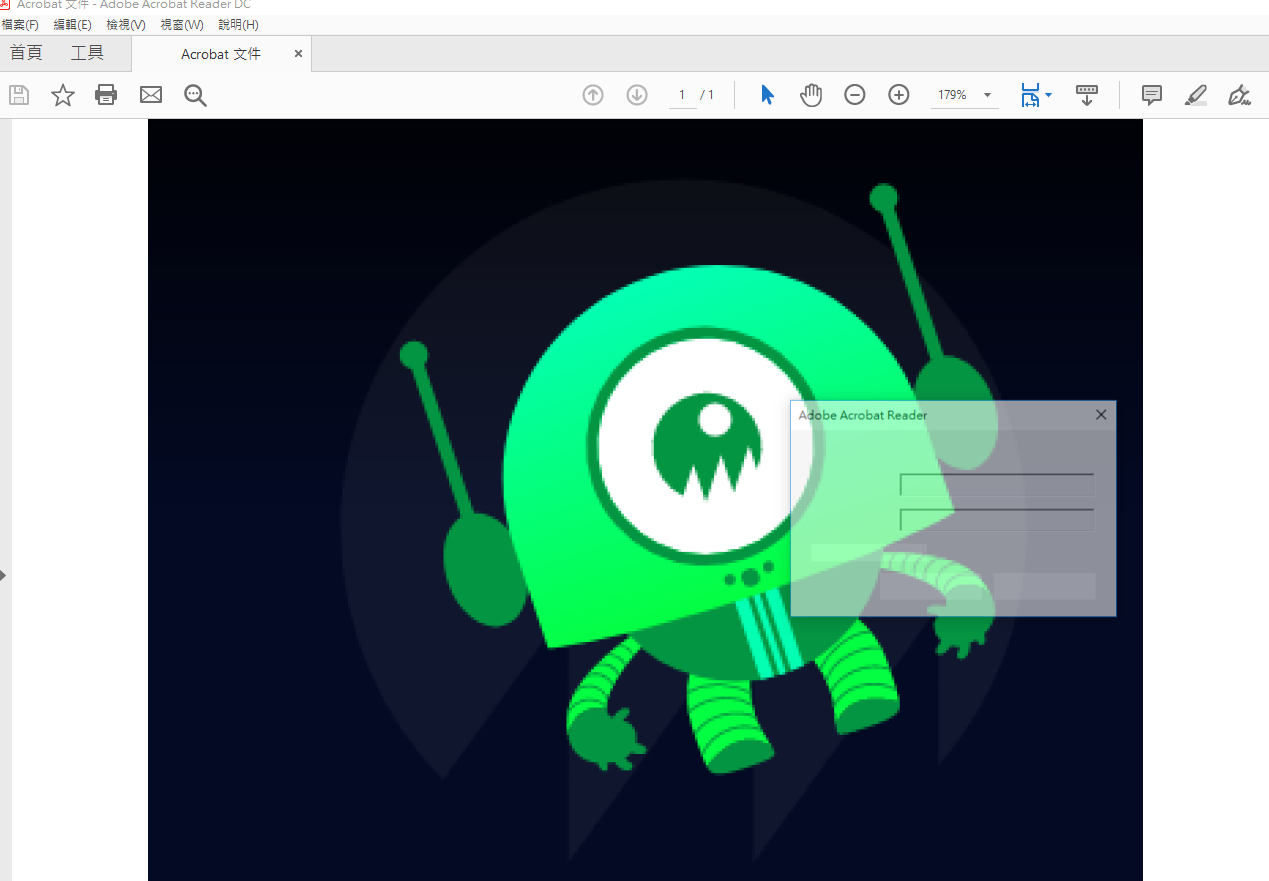Open the fountain pen sign tool
The image size is (1269, 881).
[1239, 95]
